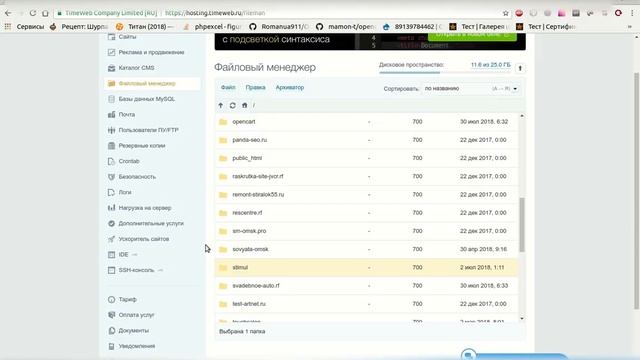Open Титан (2018) bookmark
This screenshot has height=360, width=640.
pyautogui.click(x=145, y=27)
